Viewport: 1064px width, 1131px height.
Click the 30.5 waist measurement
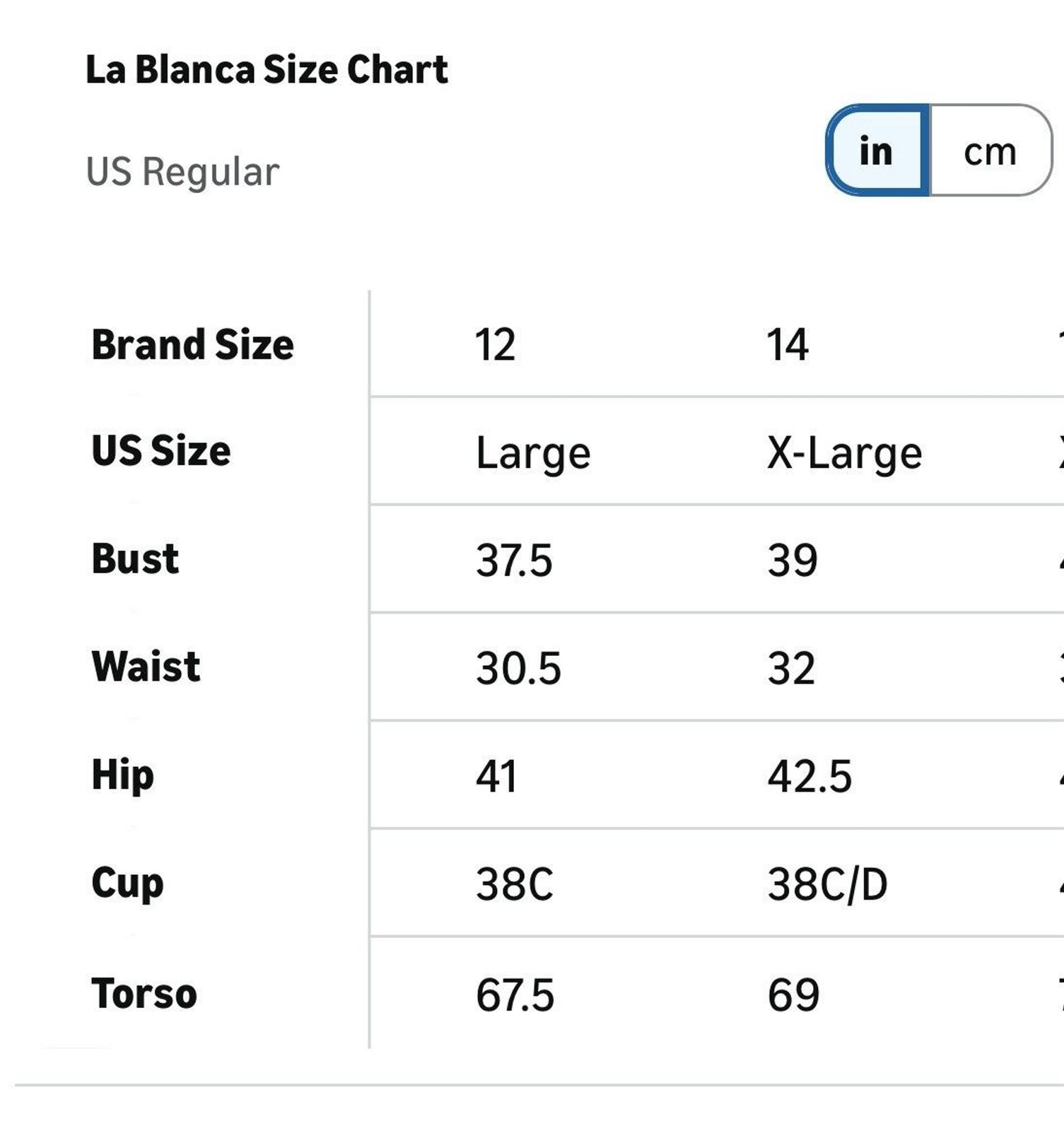pos(518,668)
